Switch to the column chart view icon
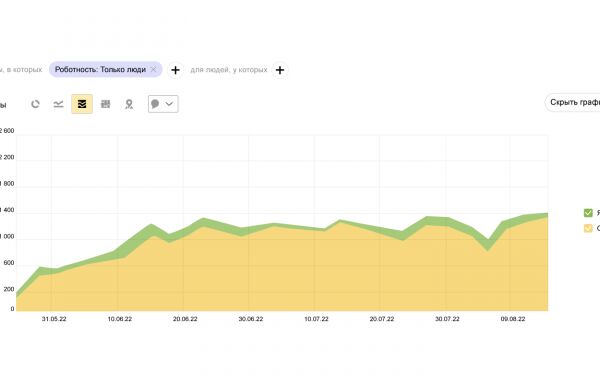This screenshot has width=600, height=384. pyautogui.click(x=106, y=104)
